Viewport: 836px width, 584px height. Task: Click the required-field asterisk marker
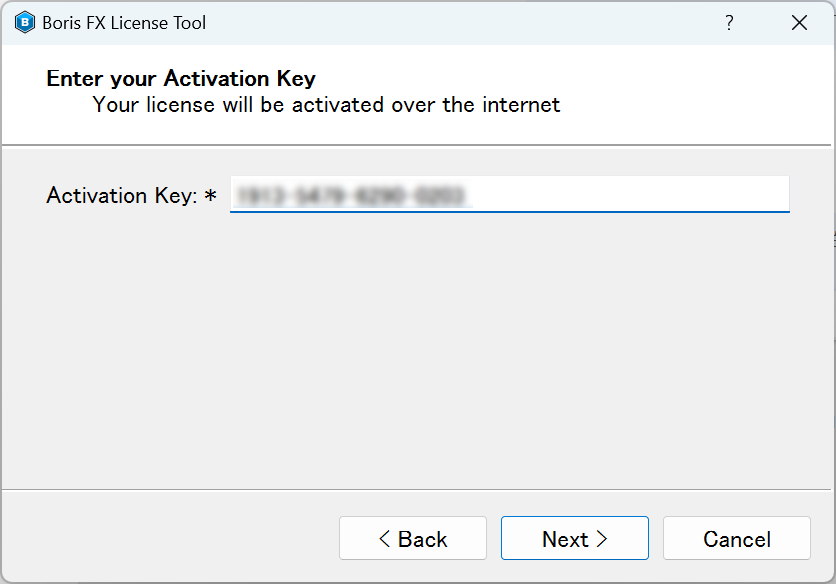pyautogui.click(x=211, y=195)
